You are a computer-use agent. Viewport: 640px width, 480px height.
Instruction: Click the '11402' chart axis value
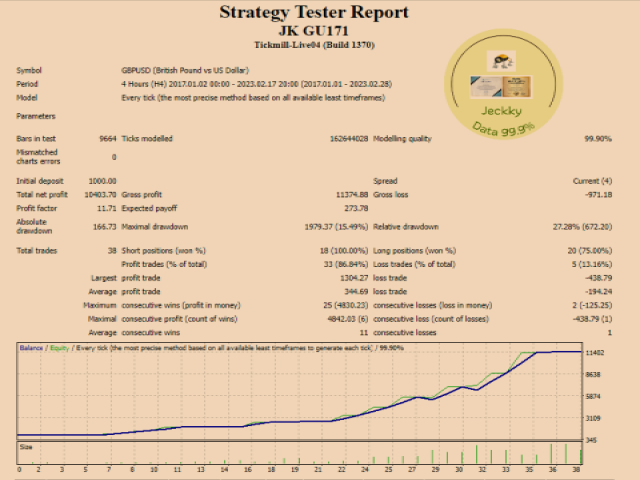tap(595, 353)
